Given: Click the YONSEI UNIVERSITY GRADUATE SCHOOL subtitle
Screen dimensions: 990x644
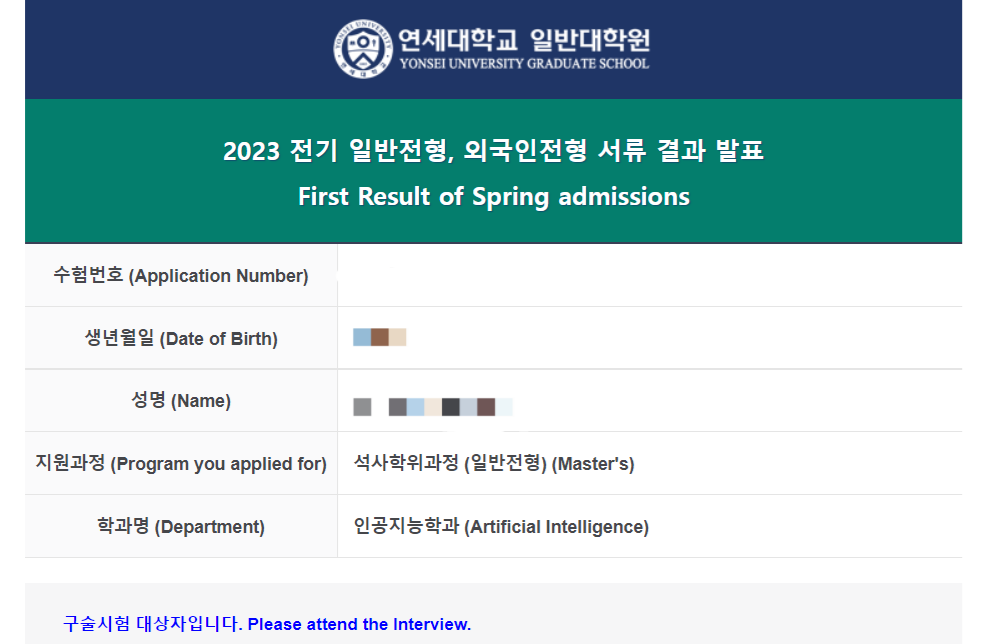Looking at the screenshot, I should 523,64.
